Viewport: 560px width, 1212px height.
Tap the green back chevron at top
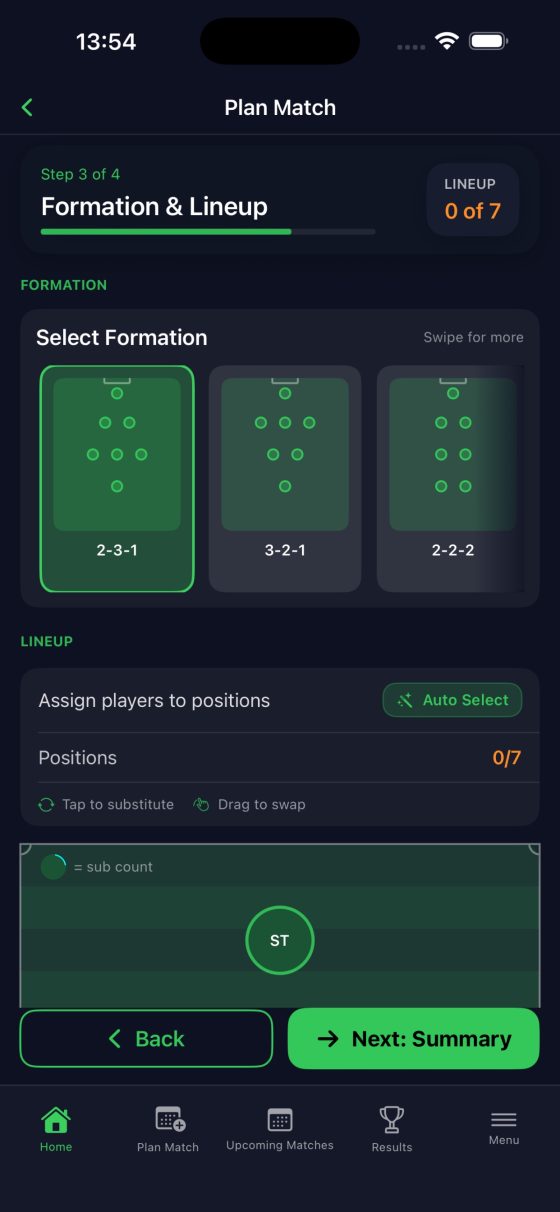click(27, 108)
